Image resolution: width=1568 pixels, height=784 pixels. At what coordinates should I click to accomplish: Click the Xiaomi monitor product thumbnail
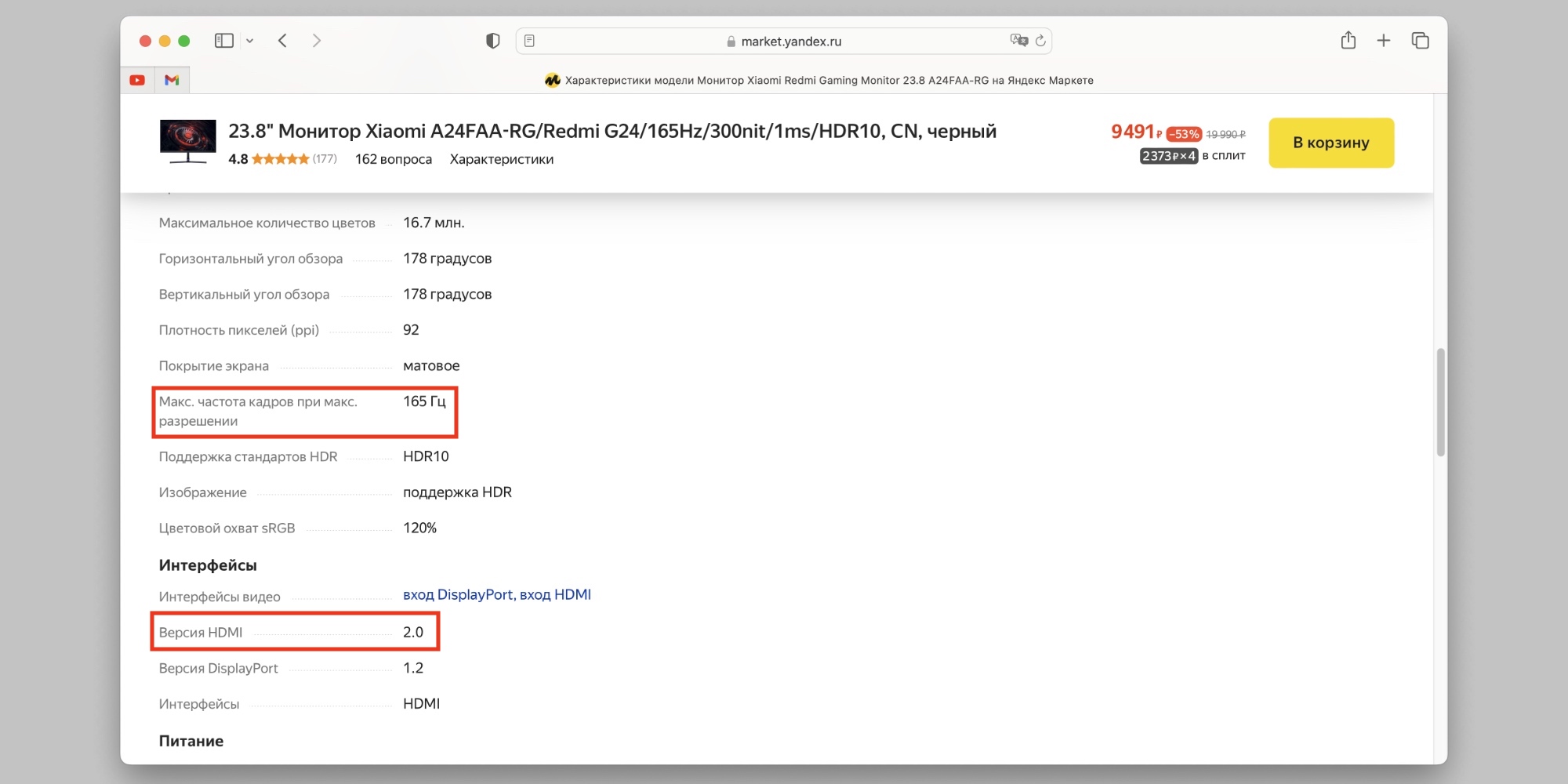point(188,142)
